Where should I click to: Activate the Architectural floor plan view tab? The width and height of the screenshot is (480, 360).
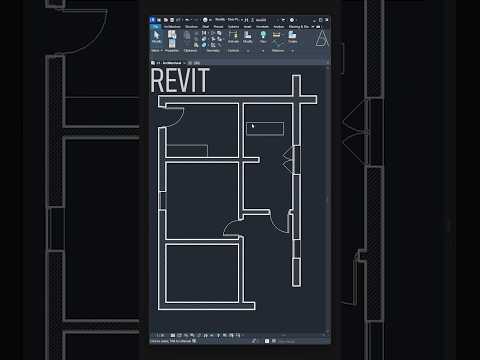pyautogui.click(x=169, y=63)
